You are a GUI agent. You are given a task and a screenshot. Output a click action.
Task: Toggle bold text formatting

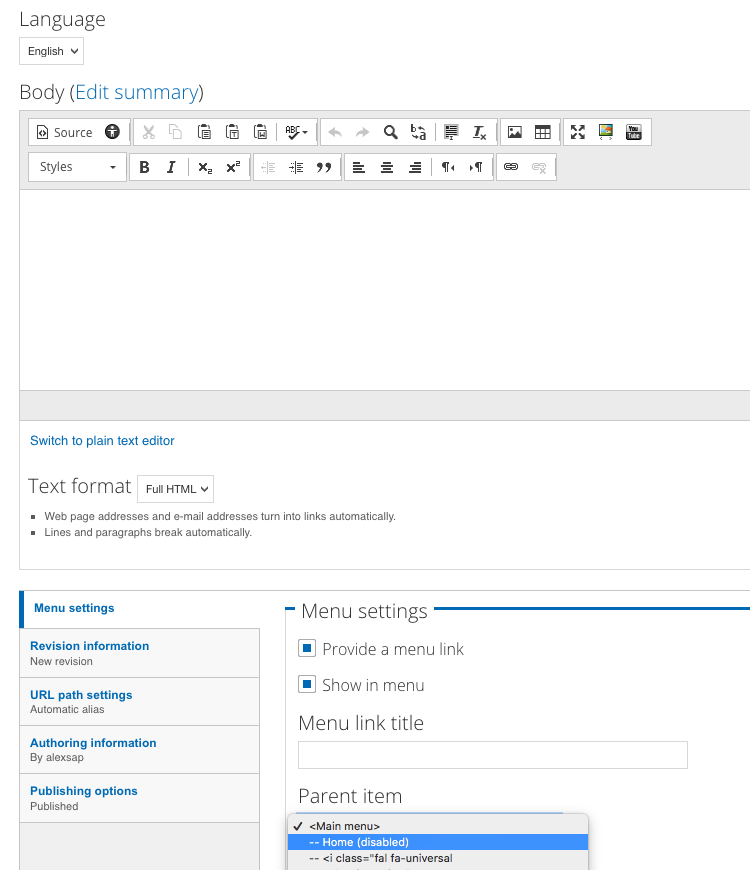(144, 167)
